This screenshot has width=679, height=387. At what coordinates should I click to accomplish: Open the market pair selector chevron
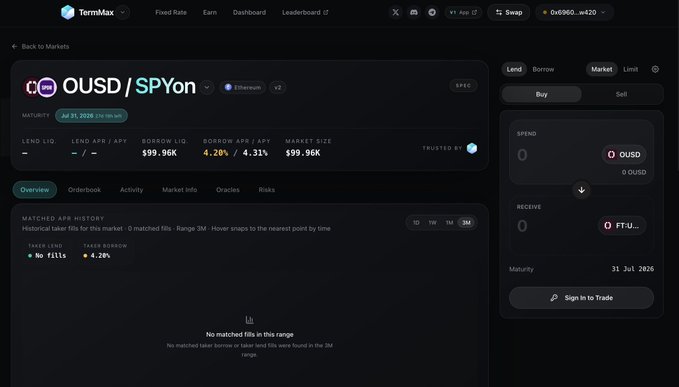click(x=207, y=87)
